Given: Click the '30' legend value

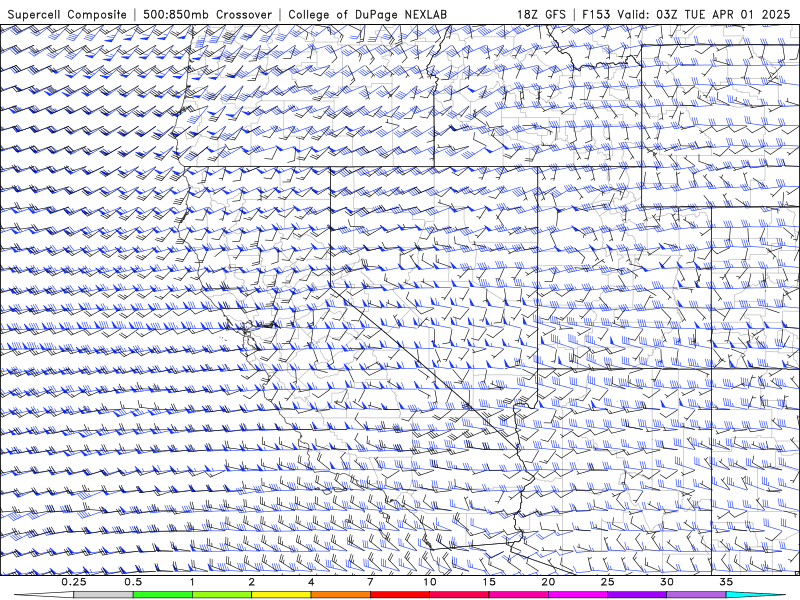Looking at the screenshot, I should [x=666, y=582].
